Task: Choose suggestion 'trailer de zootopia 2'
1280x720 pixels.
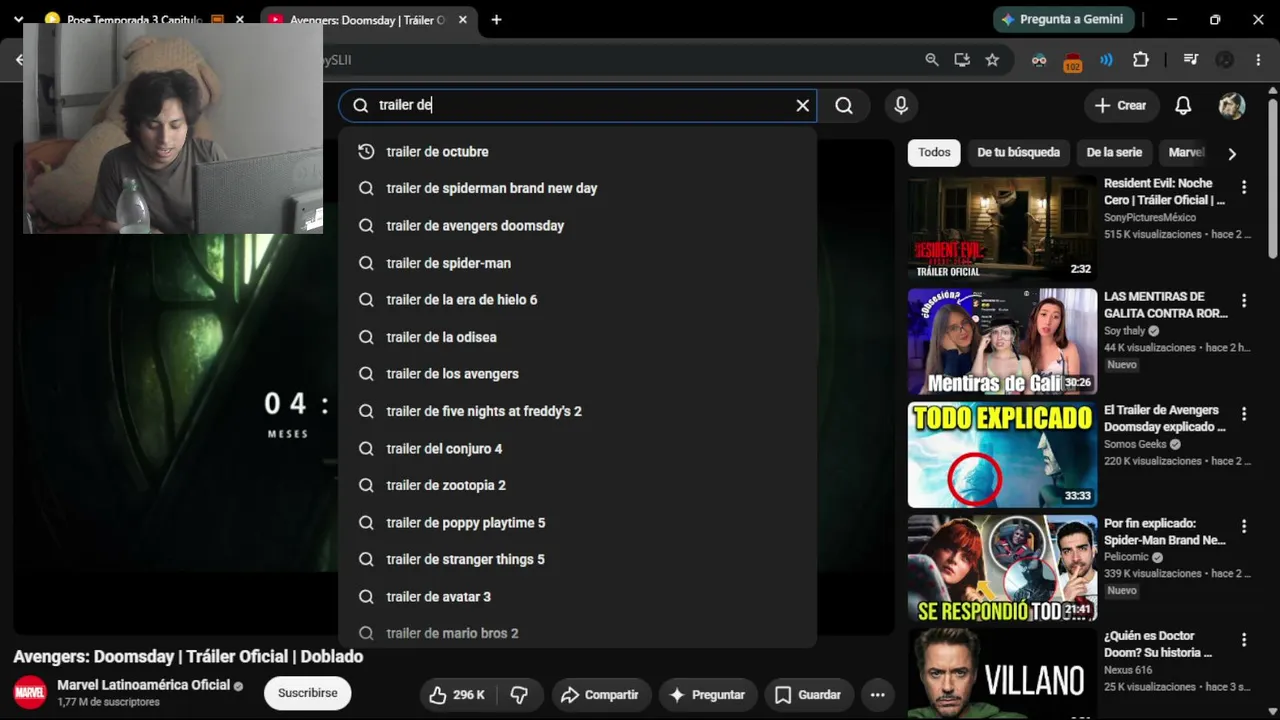Action: 578,486
